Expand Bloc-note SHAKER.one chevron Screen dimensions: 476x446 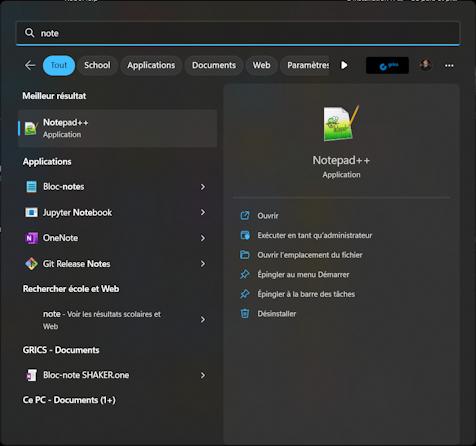coord(203,375)
